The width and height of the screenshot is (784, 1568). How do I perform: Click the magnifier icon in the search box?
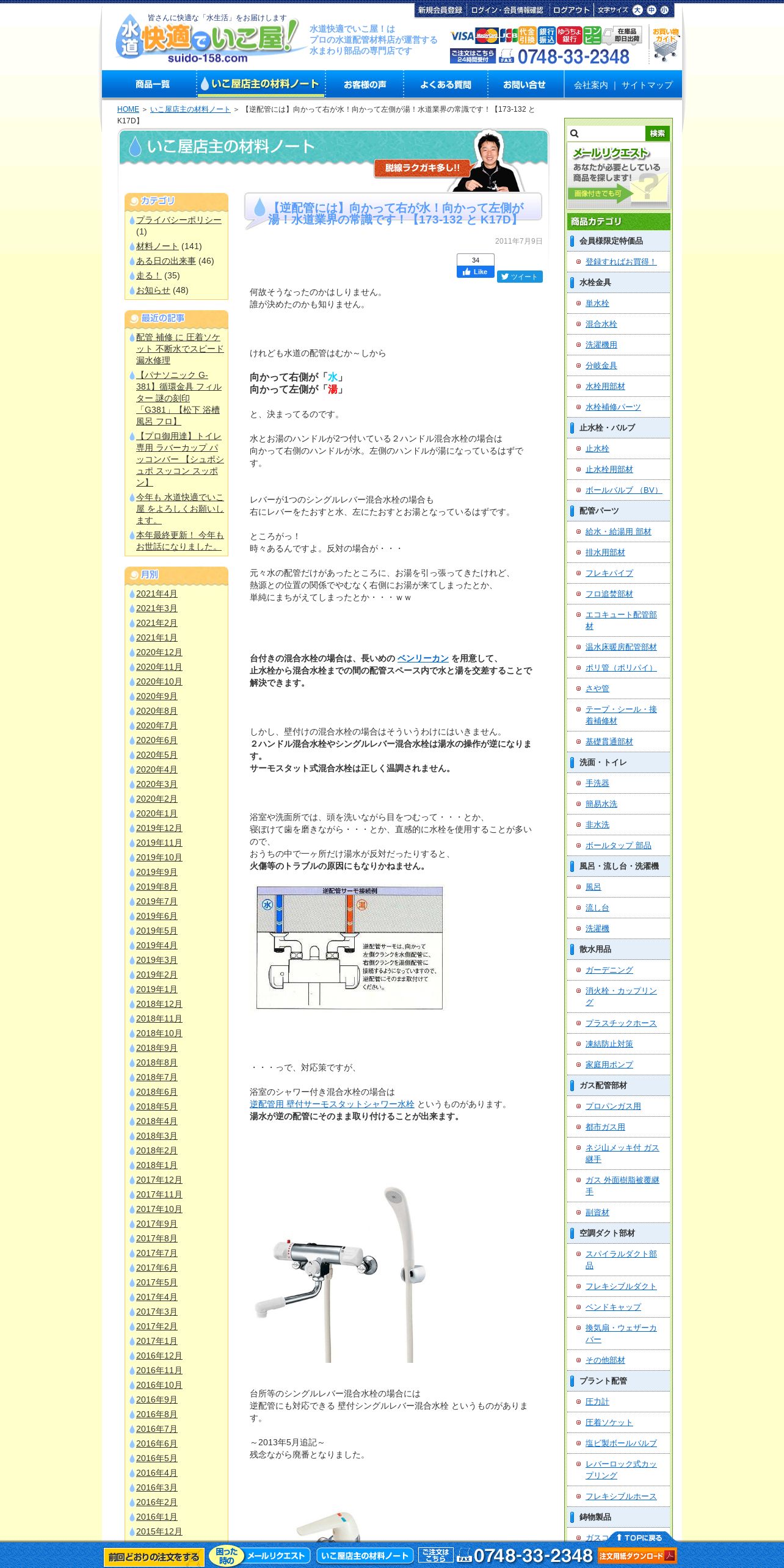575,134
